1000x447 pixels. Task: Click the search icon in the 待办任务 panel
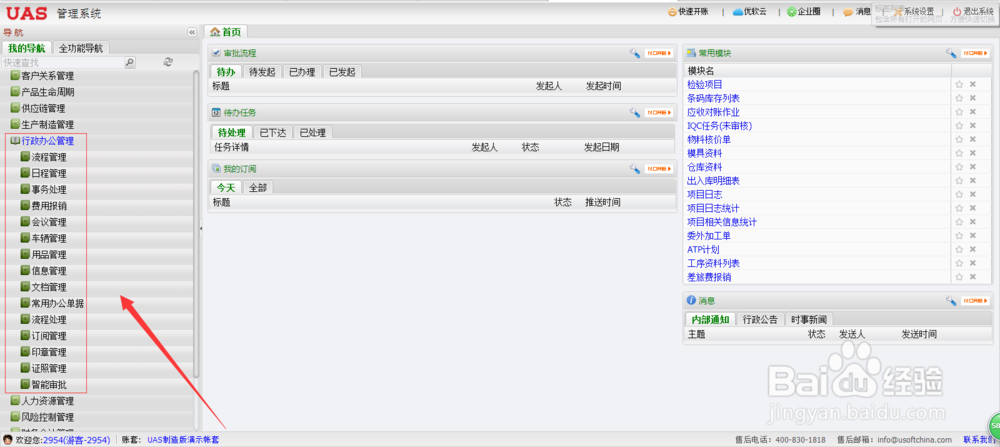click(x=635, y=112)
